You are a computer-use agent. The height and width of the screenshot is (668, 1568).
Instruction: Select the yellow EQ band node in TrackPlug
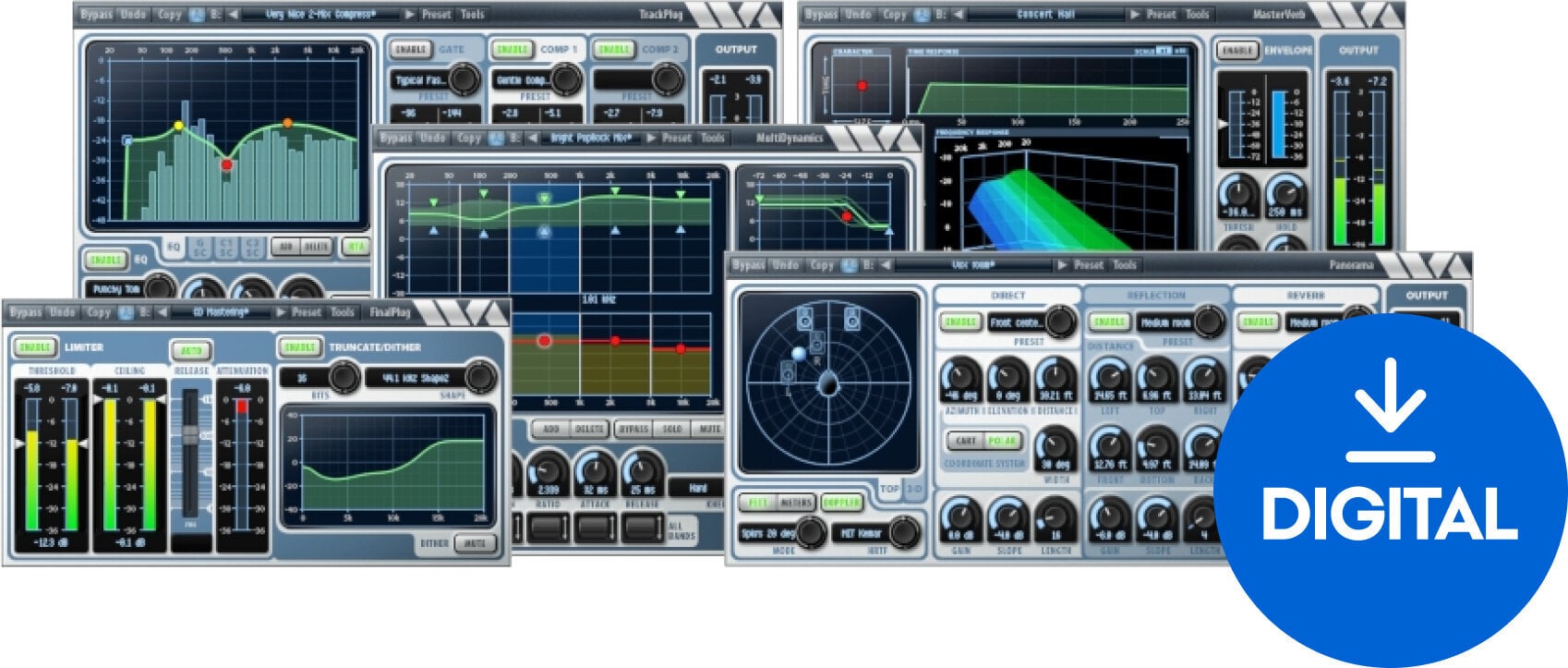179,126
